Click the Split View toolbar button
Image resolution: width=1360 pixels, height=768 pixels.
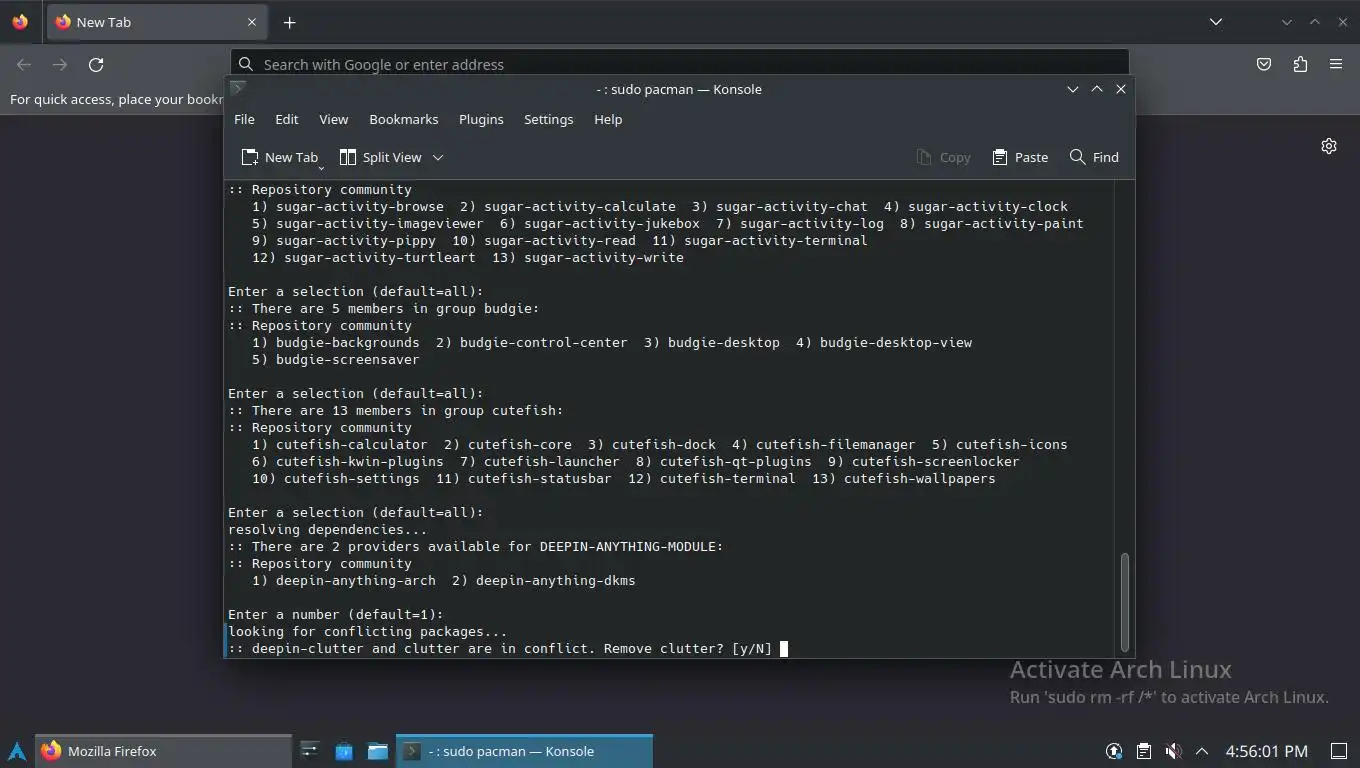click(x=381, y=157)
